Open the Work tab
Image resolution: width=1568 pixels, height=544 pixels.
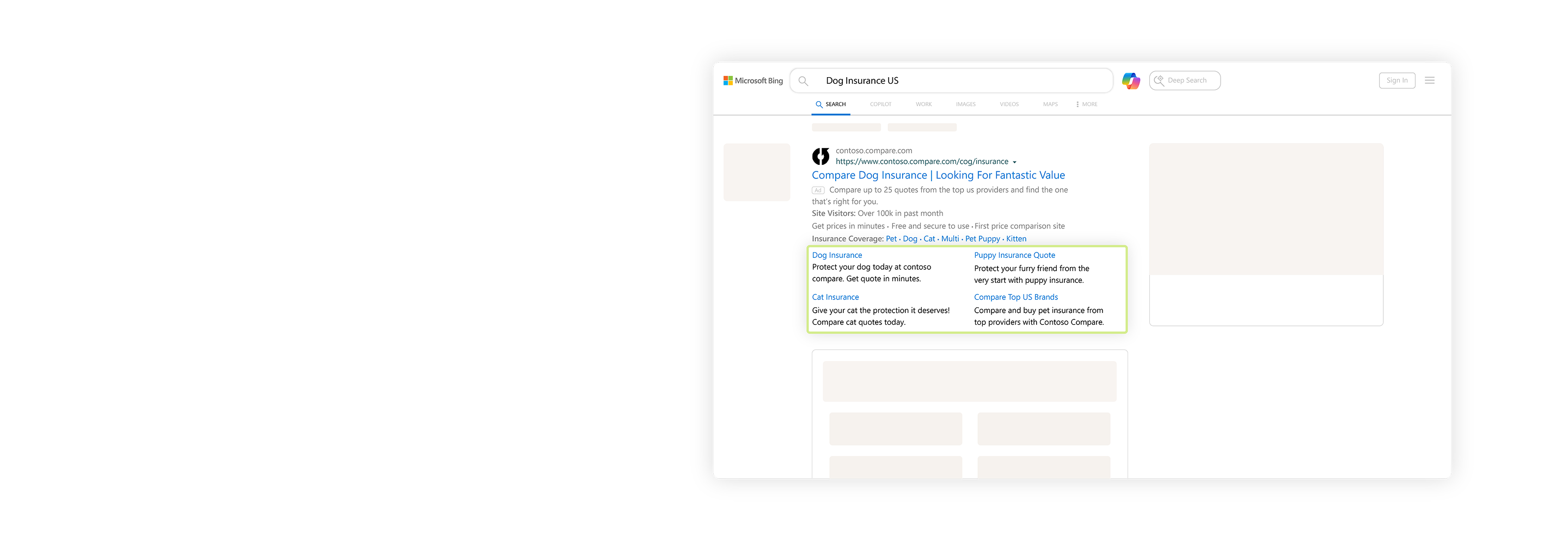923,104
